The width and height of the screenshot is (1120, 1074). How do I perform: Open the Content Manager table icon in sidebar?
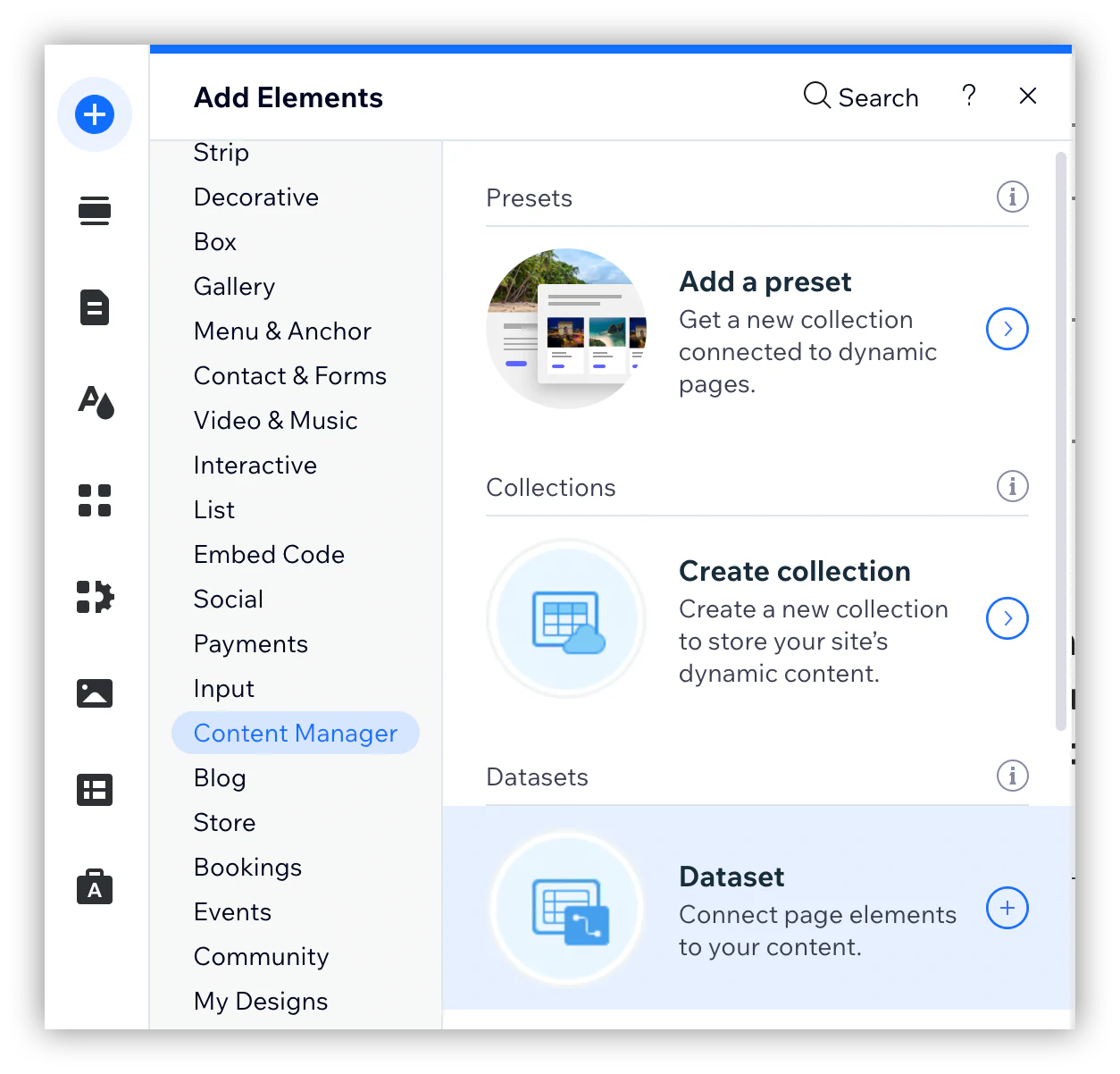(95, 790)
